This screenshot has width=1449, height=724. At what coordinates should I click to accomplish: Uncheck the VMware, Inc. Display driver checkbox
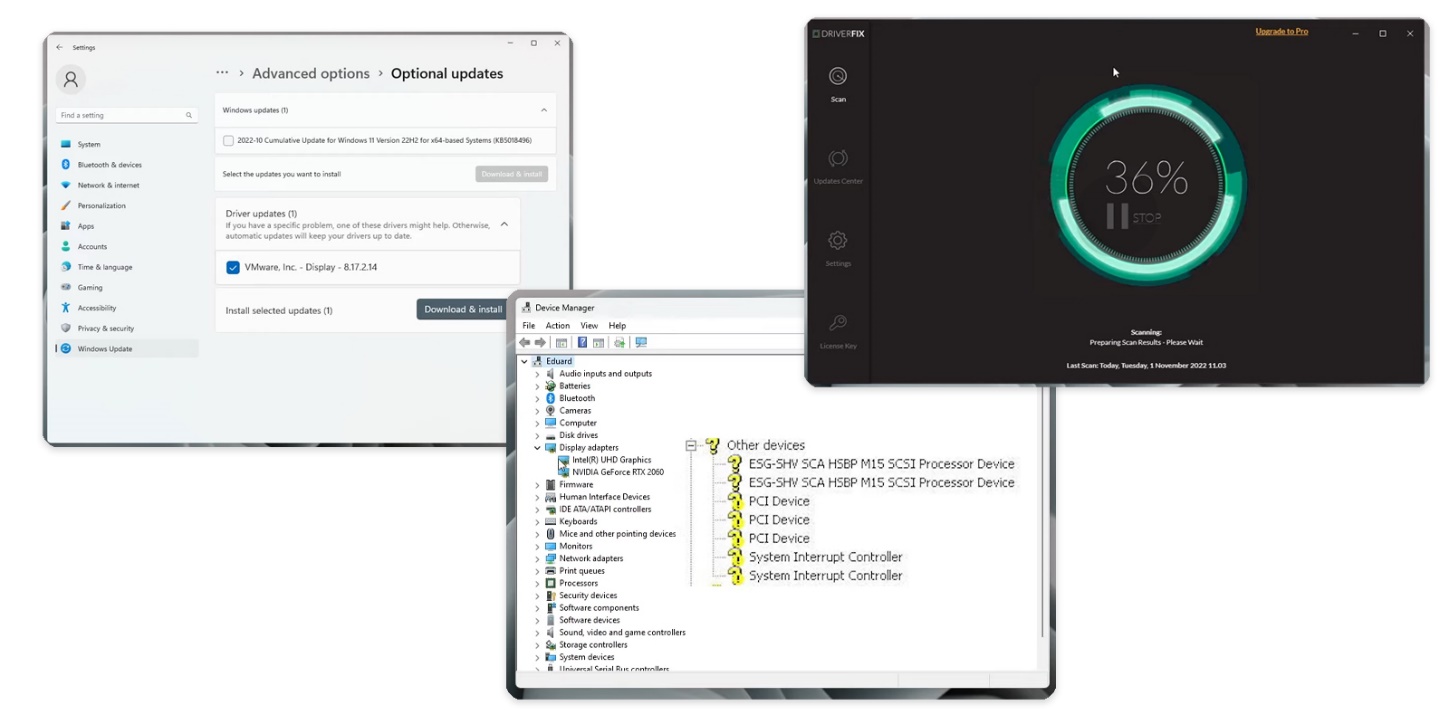point(233,268)
